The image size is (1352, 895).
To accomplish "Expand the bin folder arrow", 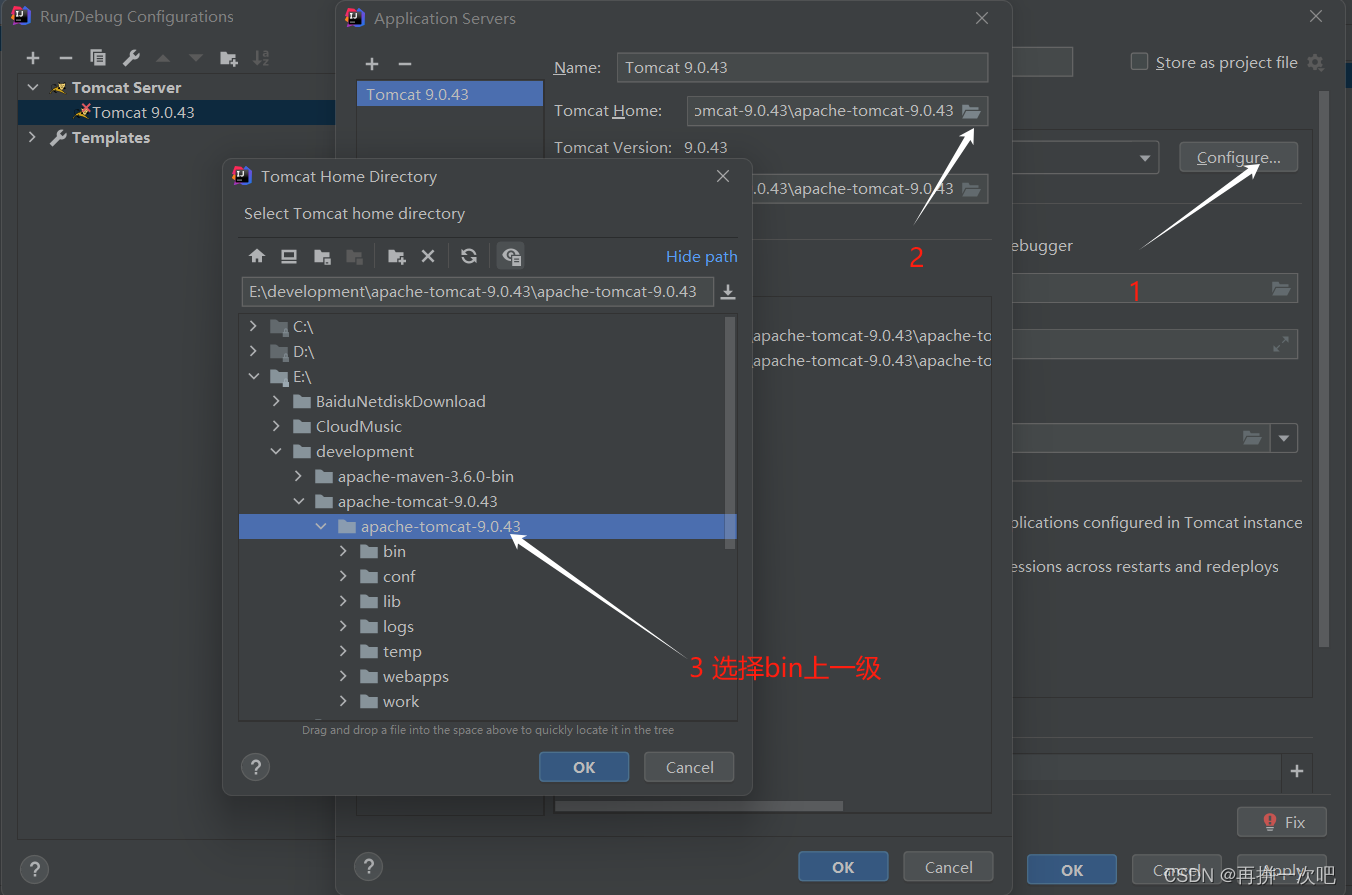I will 343,552.
